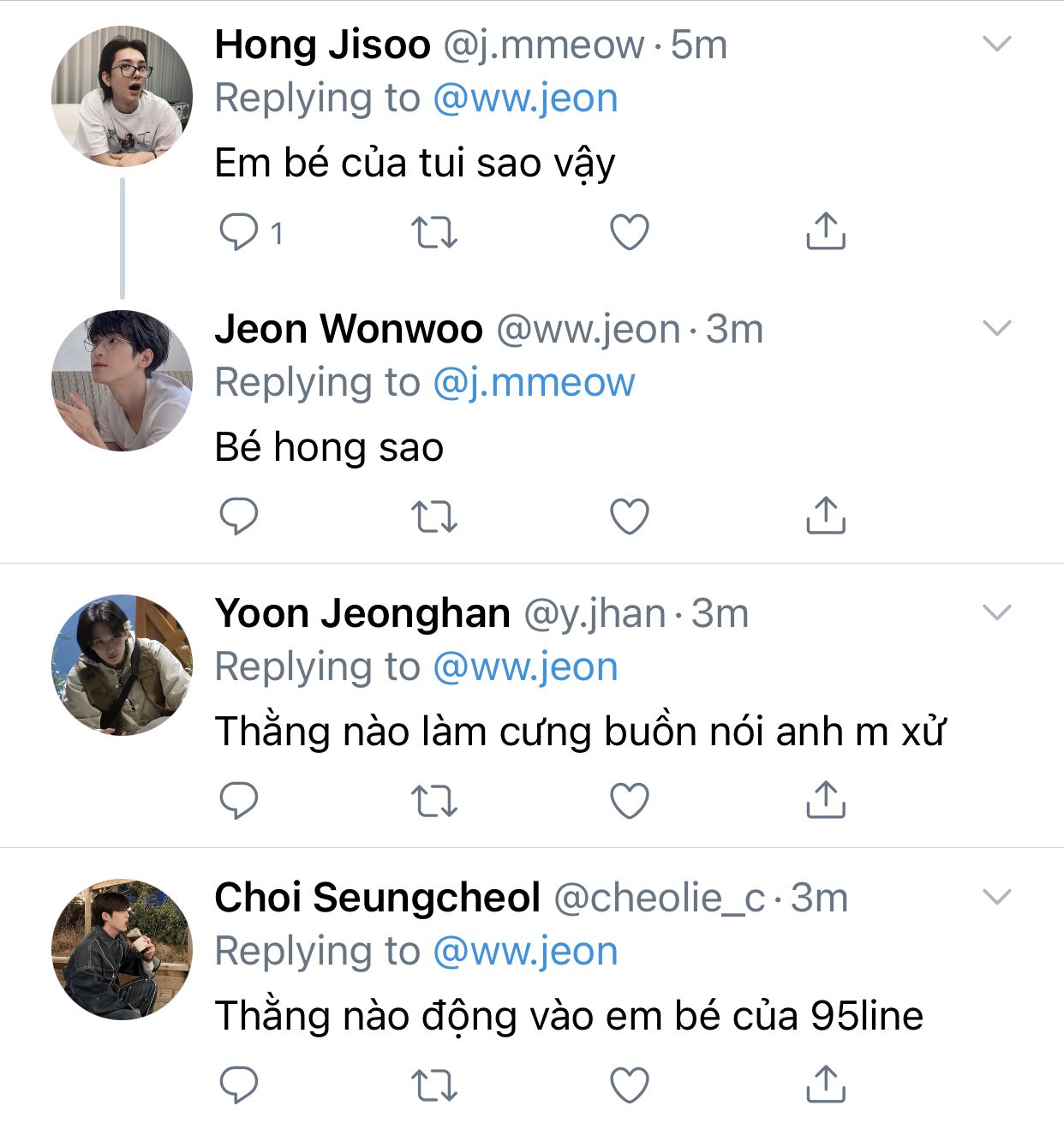This screenshot has width=1064, height=1129.
Task: Reply to Jeon Wonwoo's "Bé hong sao" tweet
Action: pos(239,516)
